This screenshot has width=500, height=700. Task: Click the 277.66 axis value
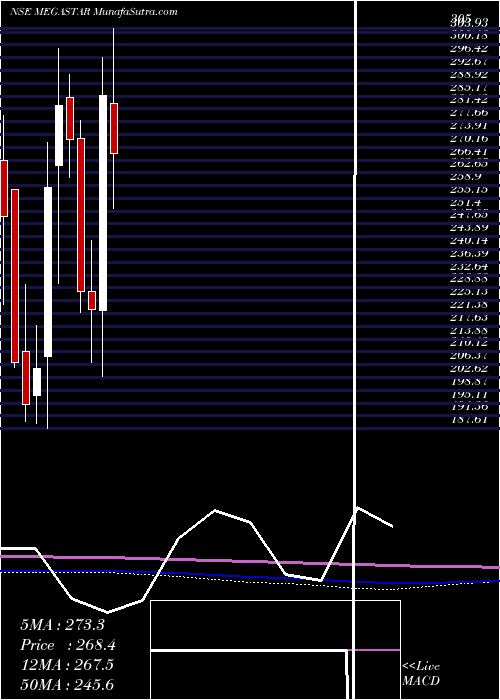click(469, 112)
